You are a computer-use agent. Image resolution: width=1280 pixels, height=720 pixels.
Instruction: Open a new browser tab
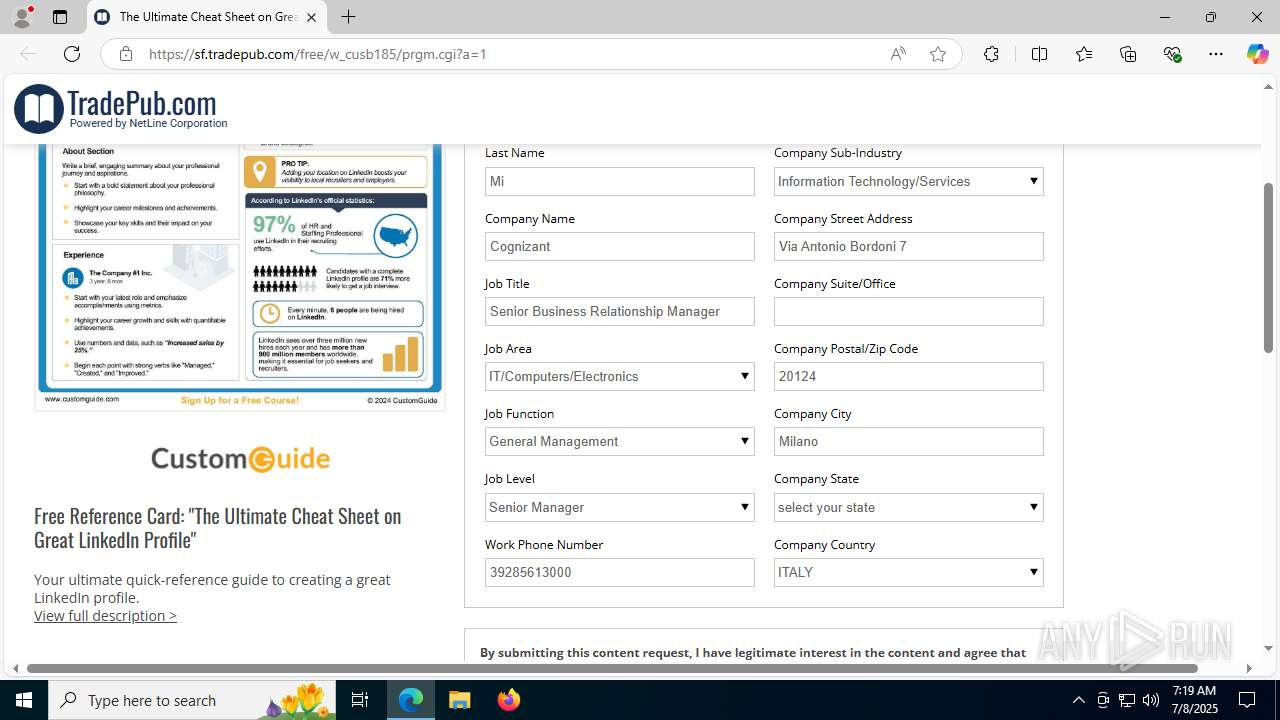[x=348, y=17]
